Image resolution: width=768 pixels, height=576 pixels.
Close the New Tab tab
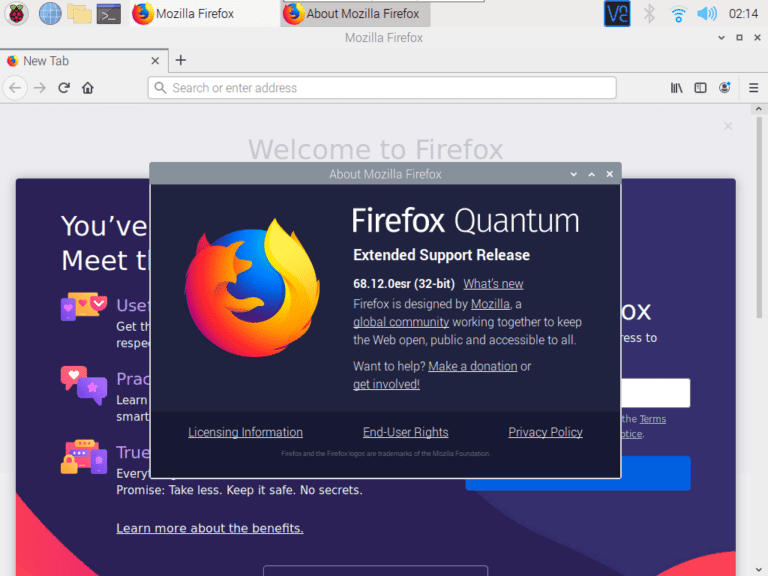coord(155,61)
